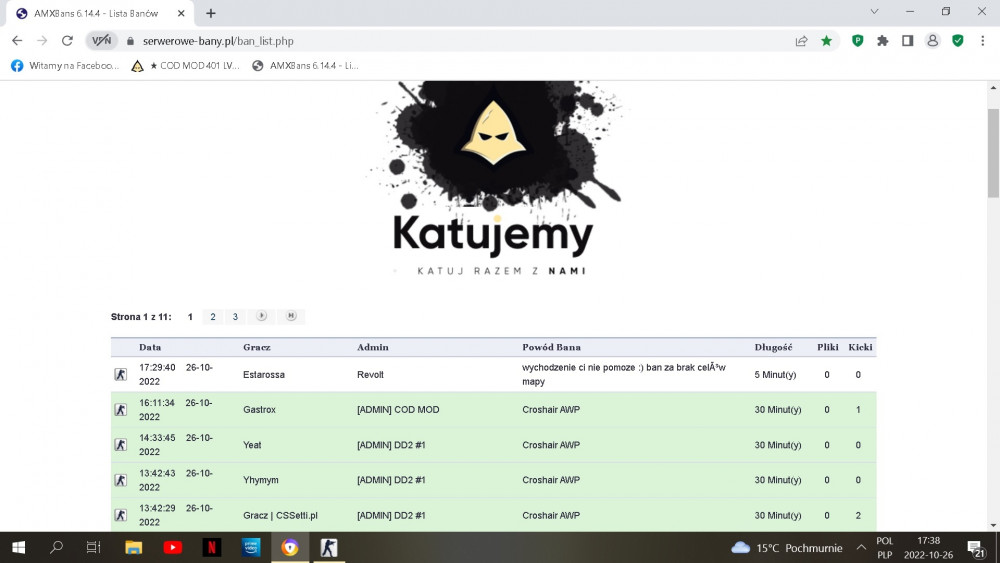The image size is (1000, 563).
Task: Click the green bookmark star
Action: point(827,41)
